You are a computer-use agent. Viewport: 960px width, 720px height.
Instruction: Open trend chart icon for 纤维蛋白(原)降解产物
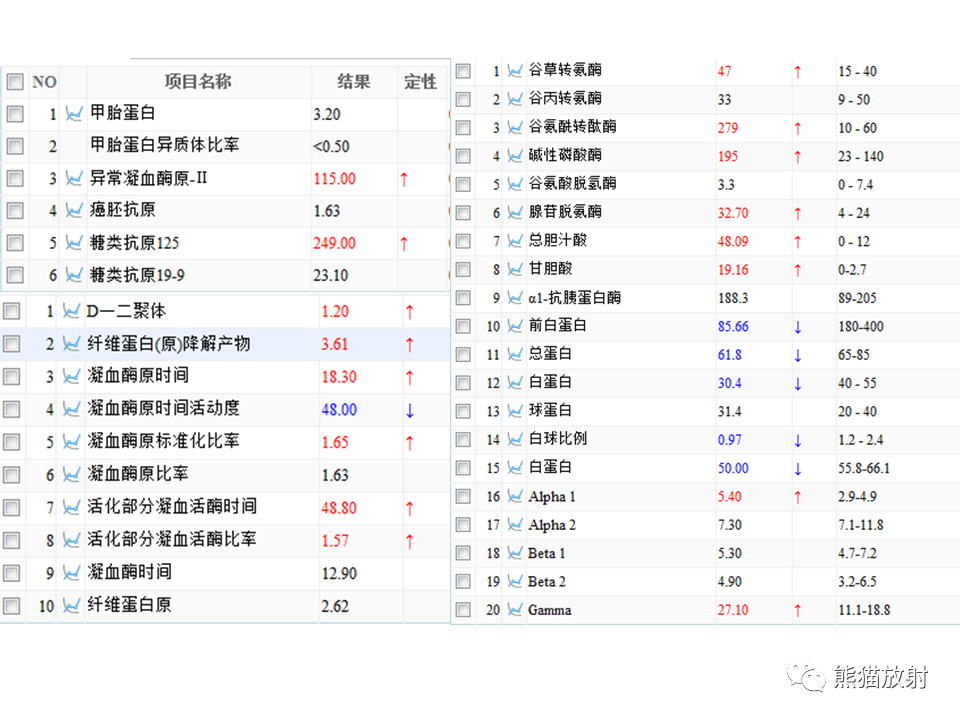pos(71,344)
